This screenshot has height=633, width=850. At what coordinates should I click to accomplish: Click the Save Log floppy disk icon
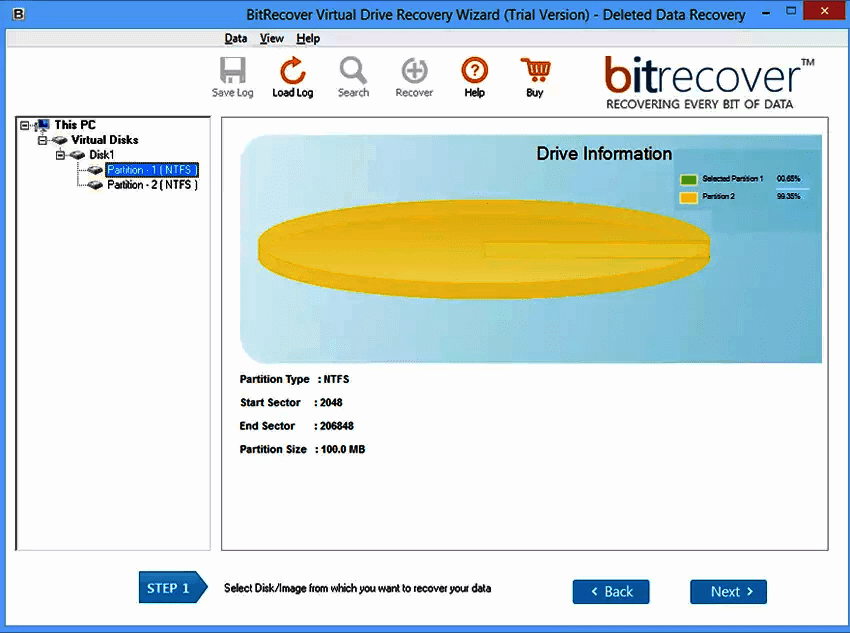point(232,71)
